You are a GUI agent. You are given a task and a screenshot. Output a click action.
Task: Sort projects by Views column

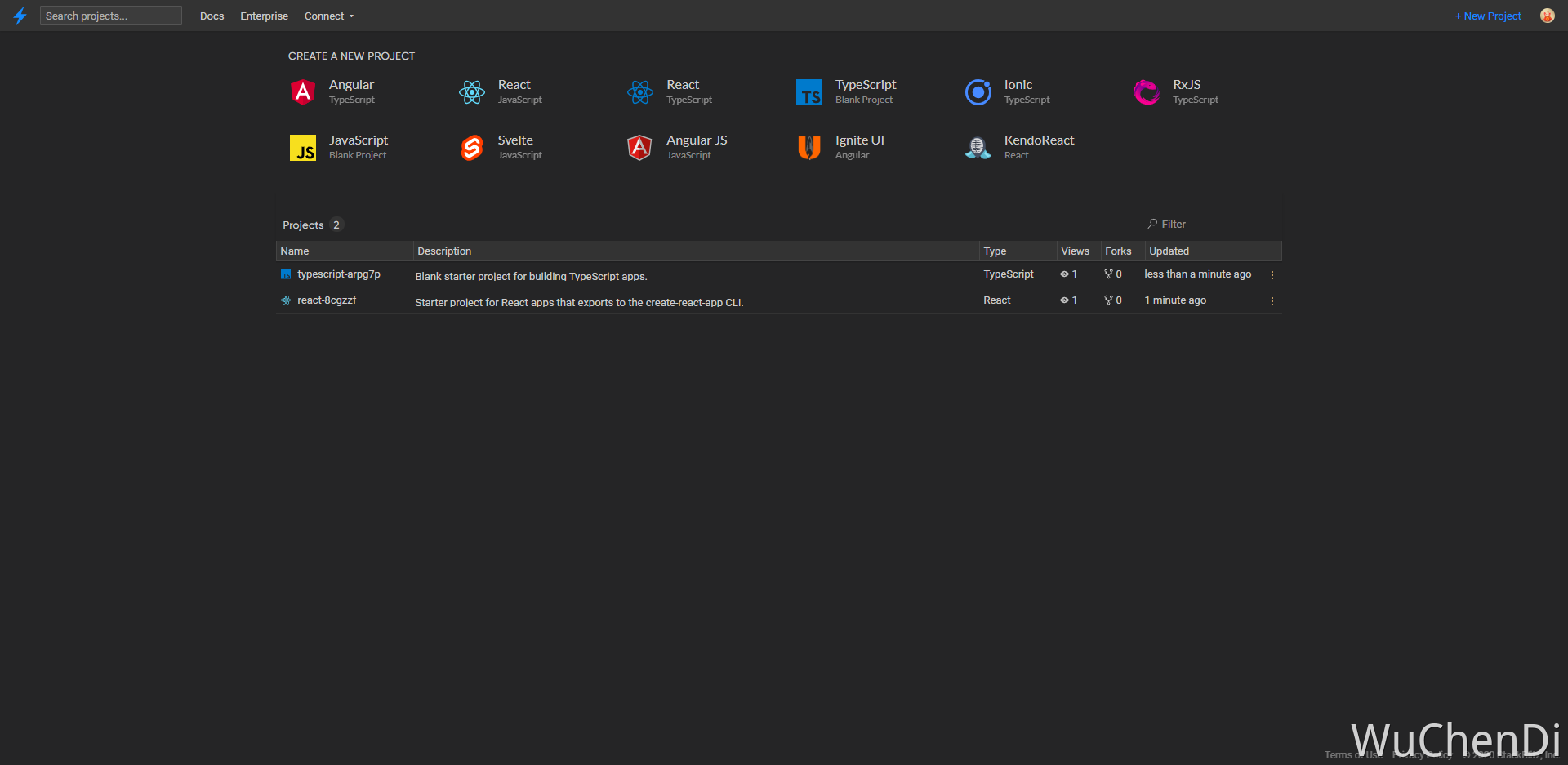[1078, 251]
